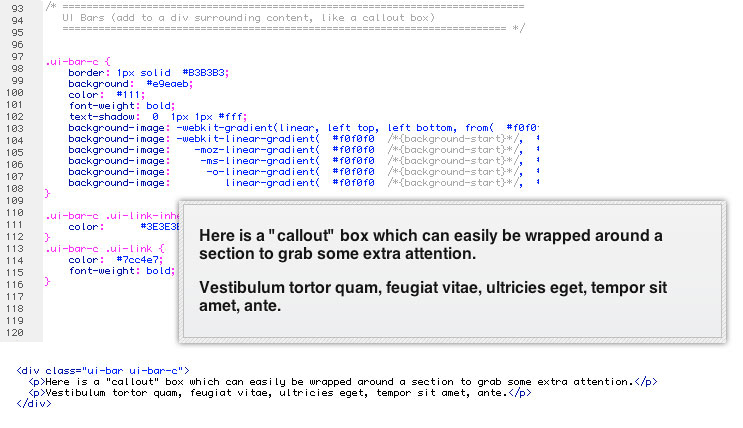Click the '-ms-linear-gradient(' value

click(260, 161)
